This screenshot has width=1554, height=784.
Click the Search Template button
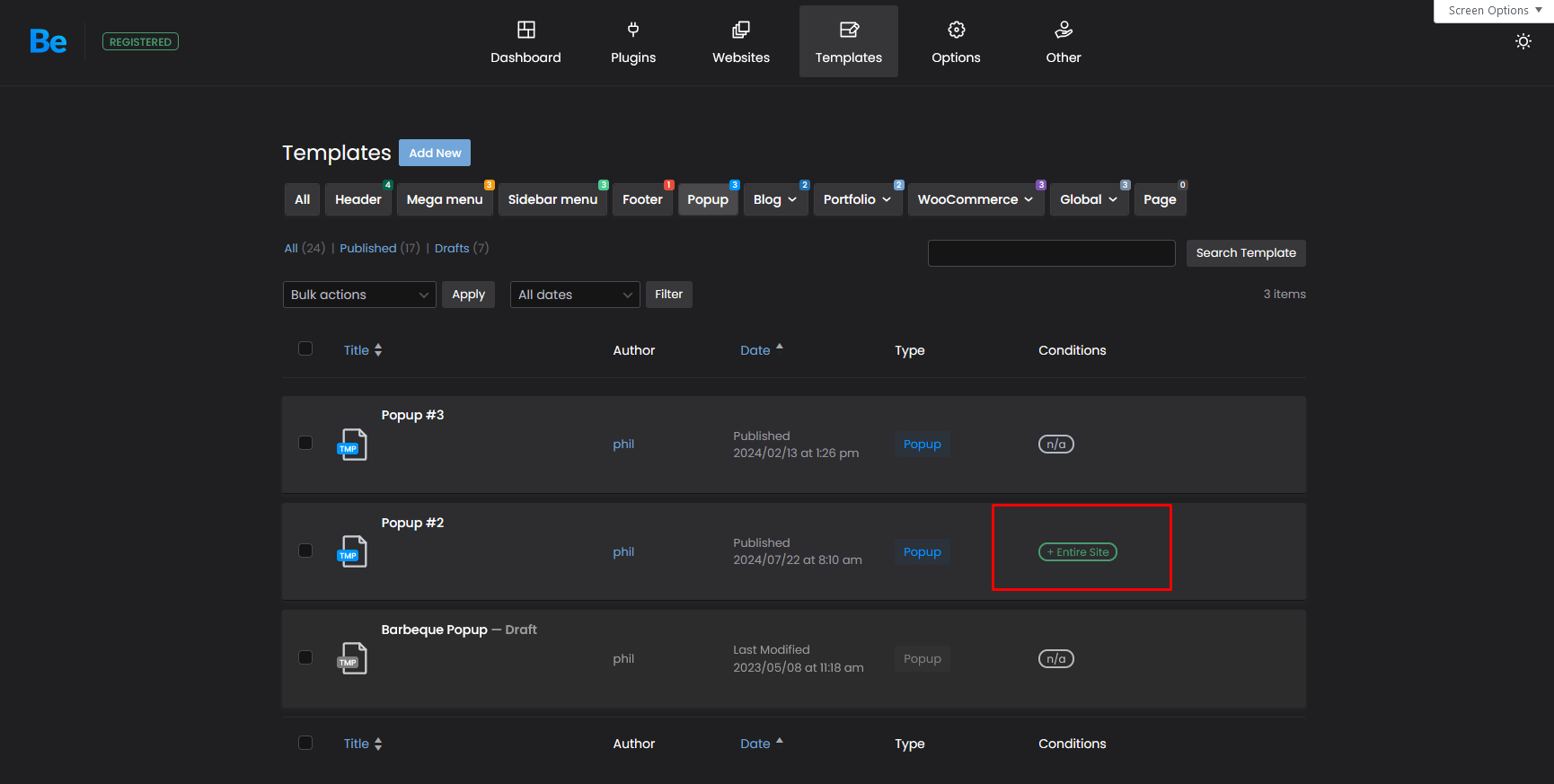point(1246,253)
